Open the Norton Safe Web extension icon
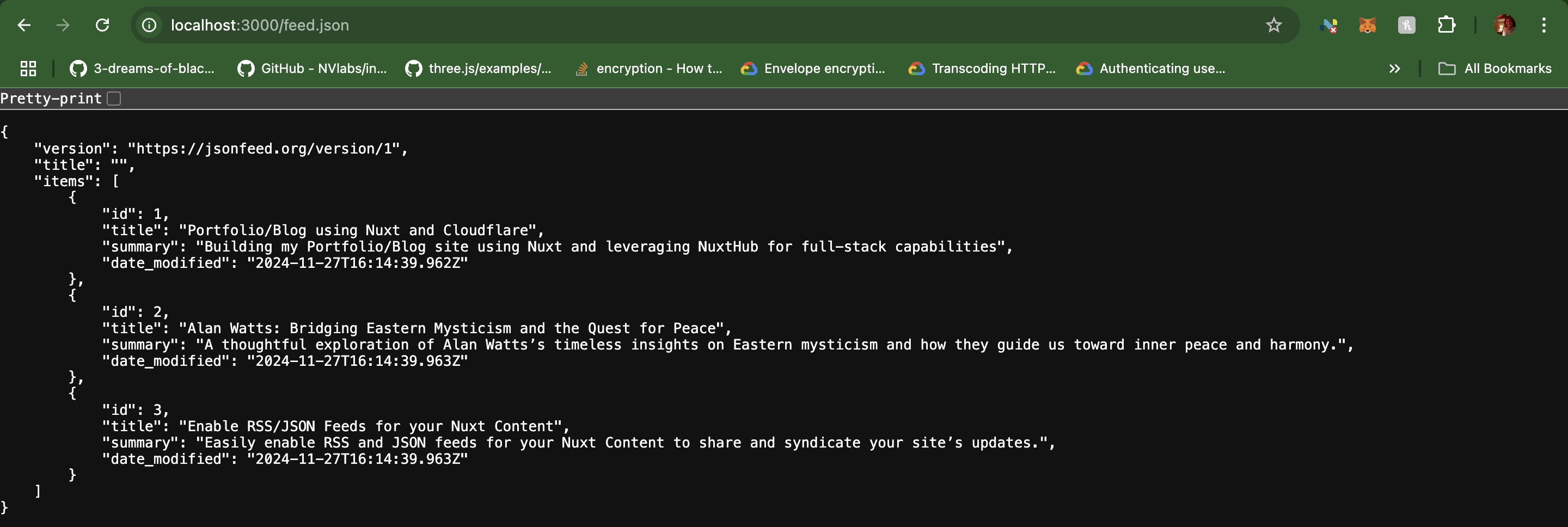 (x=1330, y=25)
